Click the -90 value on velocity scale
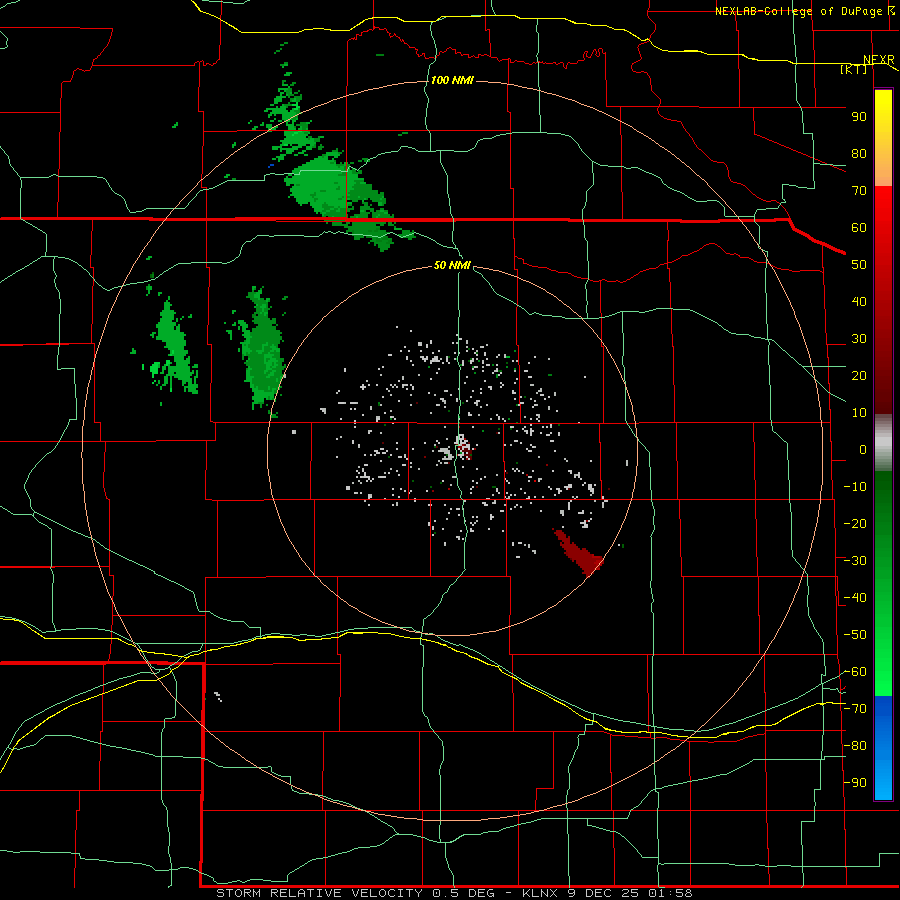 click(x=855, y=783)
